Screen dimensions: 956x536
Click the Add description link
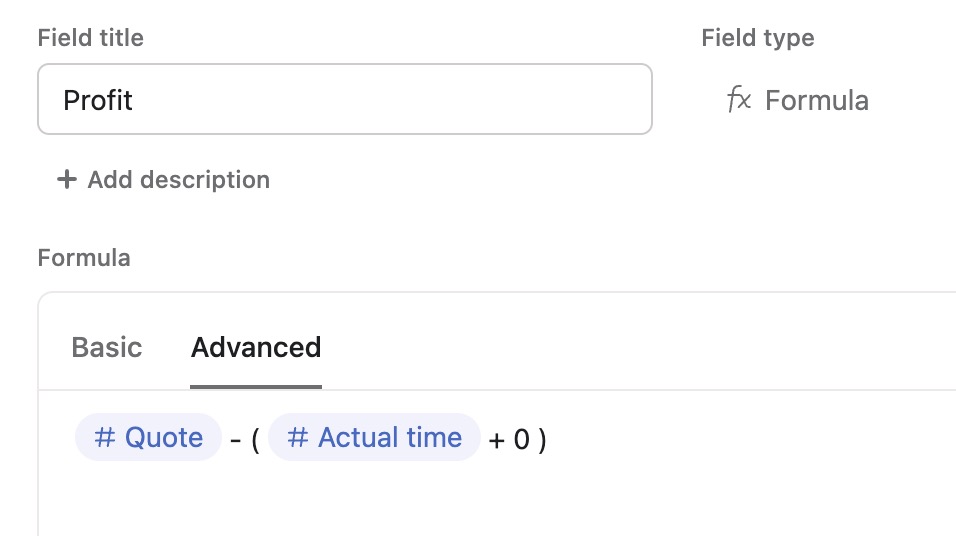[x=178, y=180]
